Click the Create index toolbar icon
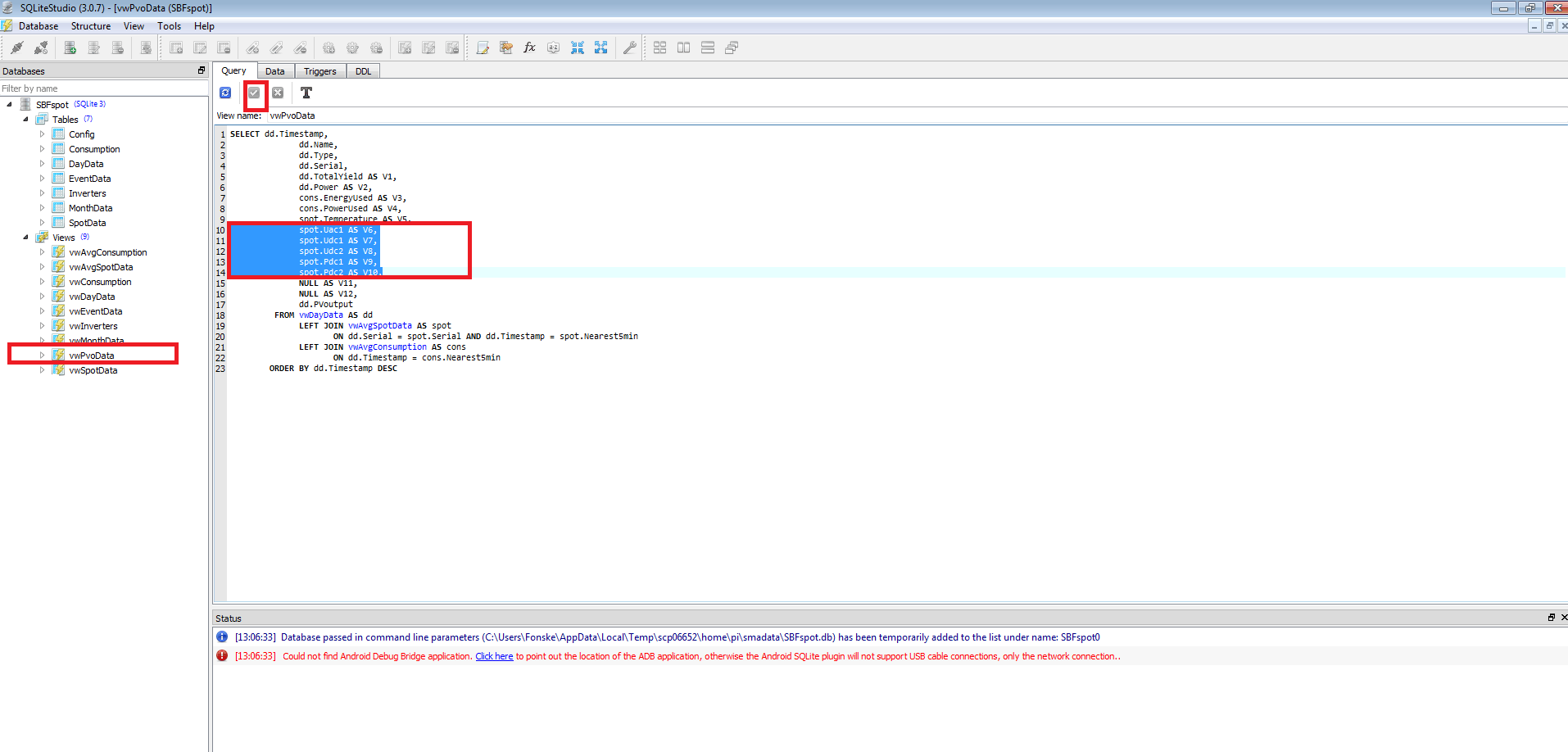The image size is (1568, 752). click(x=253, y=48)
